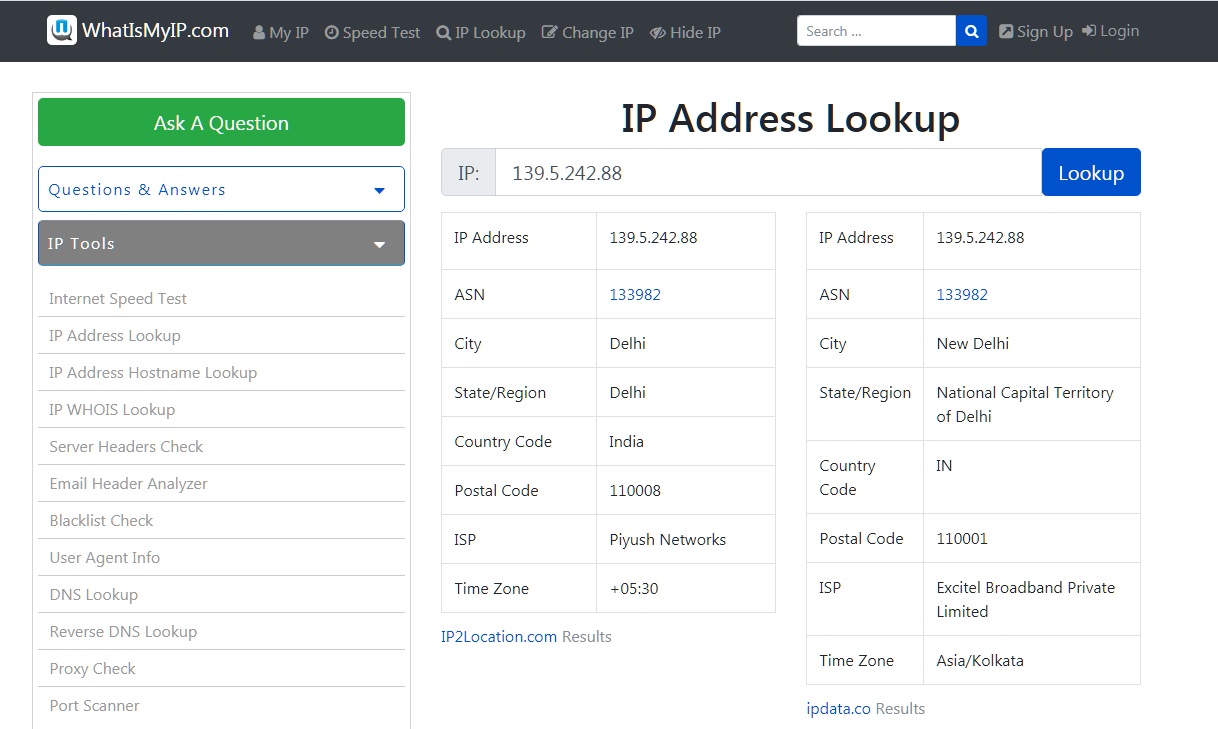Open Internet Speed Test from sidebar

click(118, 299)
